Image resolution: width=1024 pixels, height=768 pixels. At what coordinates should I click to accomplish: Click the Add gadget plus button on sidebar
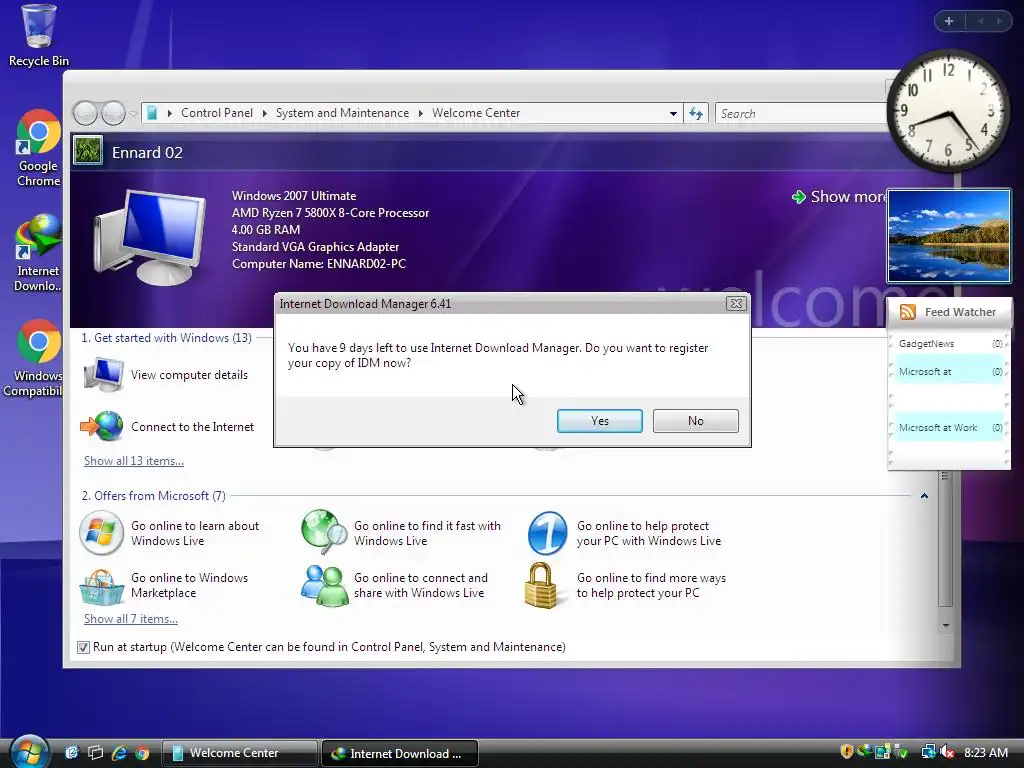click(x=949, y=21)
